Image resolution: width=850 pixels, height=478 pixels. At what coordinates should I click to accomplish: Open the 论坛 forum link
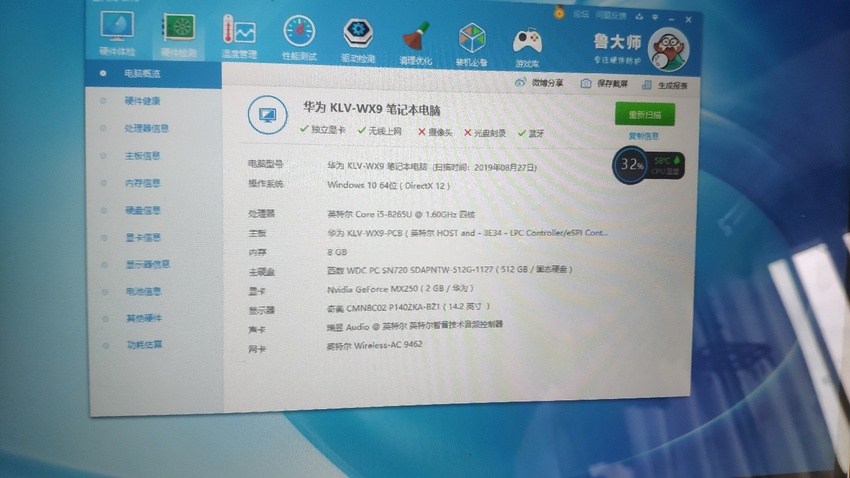tap(581, 15)
